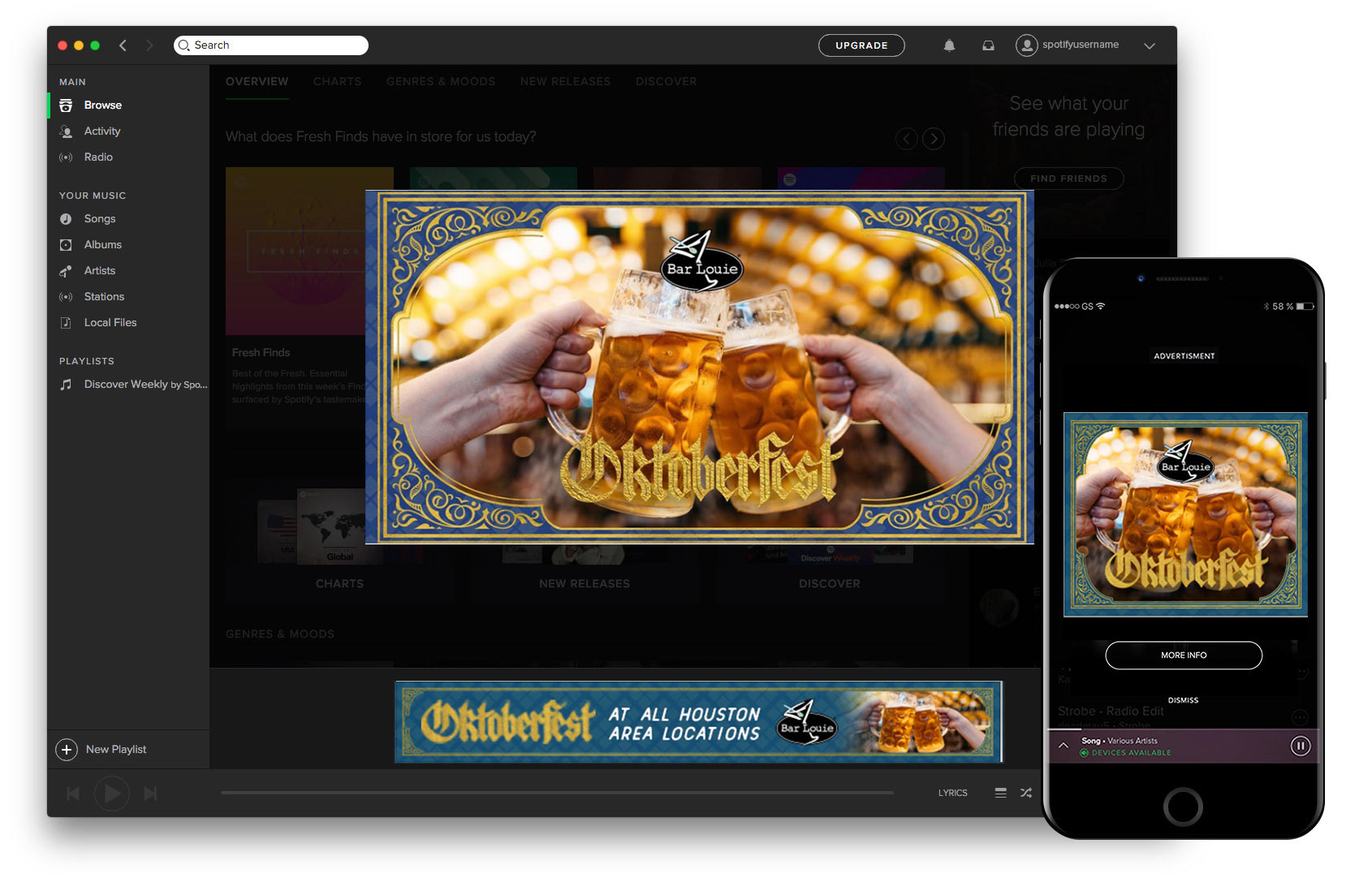
Task: Tap MORE INFO on the phone ad
Action: [1184, 655]
